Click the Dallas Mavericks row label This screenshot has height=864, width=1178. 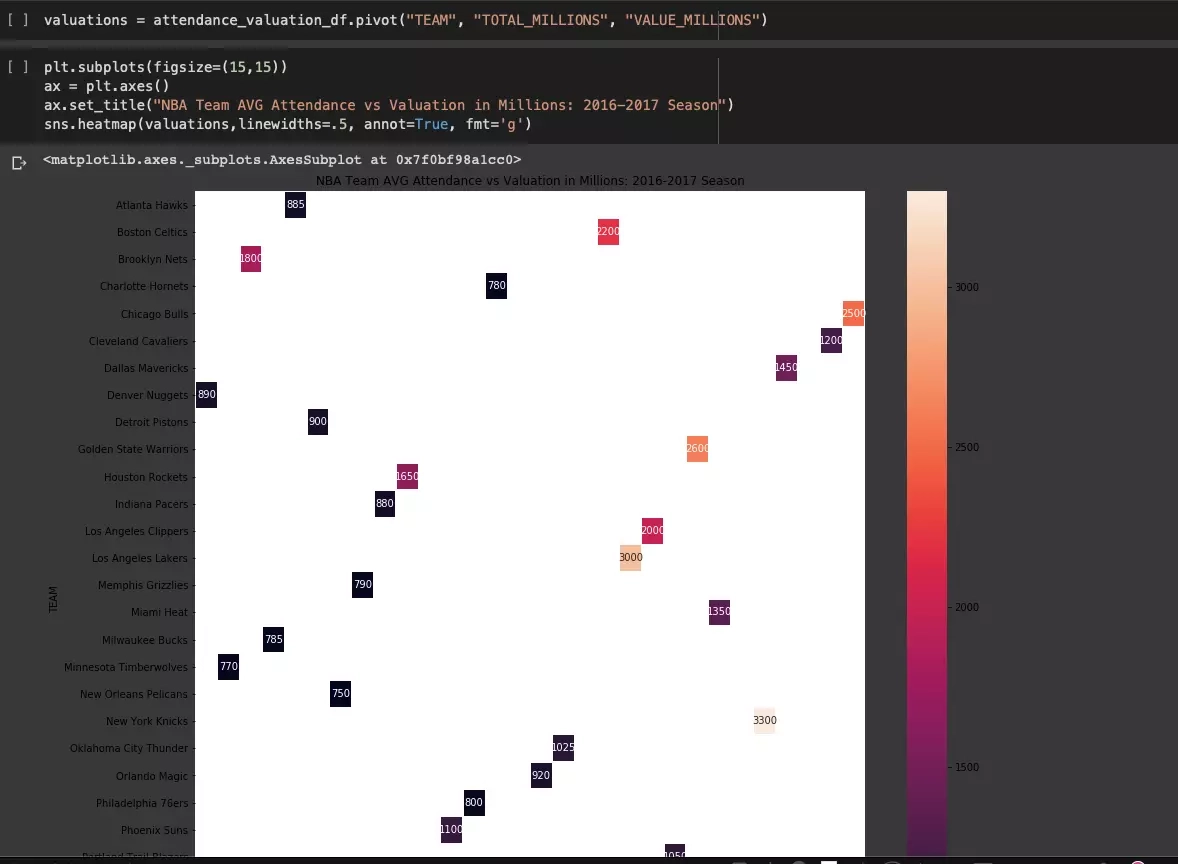click(x=146, y=368)
